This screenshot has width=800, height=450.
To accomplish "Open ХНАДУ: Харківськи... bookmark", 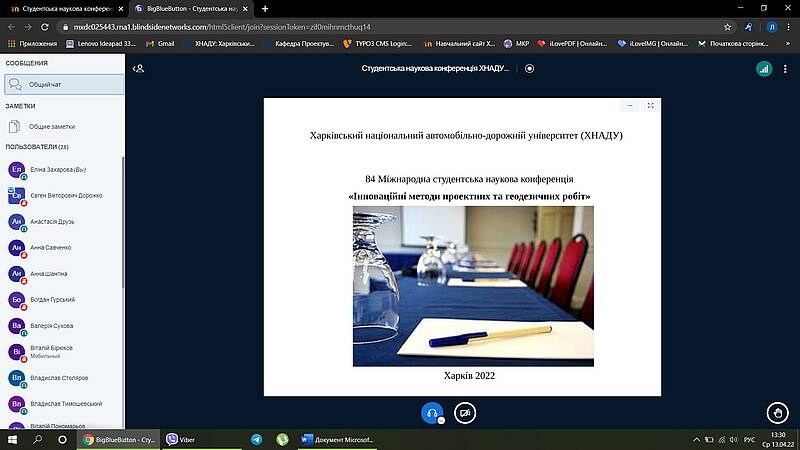I will click(x=219, y=44).
